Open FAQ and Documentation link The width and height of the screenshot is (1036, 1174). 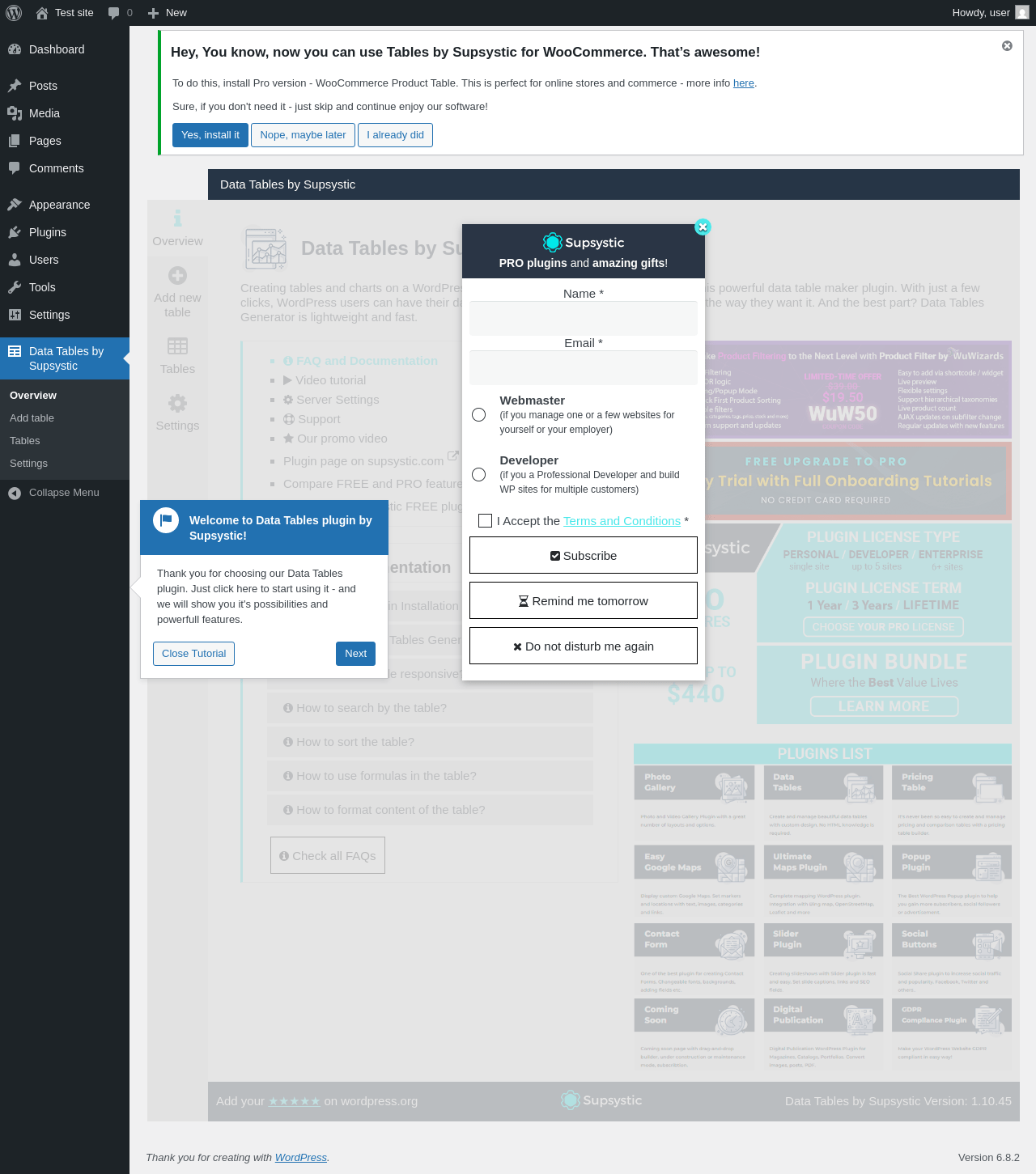click(360, 361)
